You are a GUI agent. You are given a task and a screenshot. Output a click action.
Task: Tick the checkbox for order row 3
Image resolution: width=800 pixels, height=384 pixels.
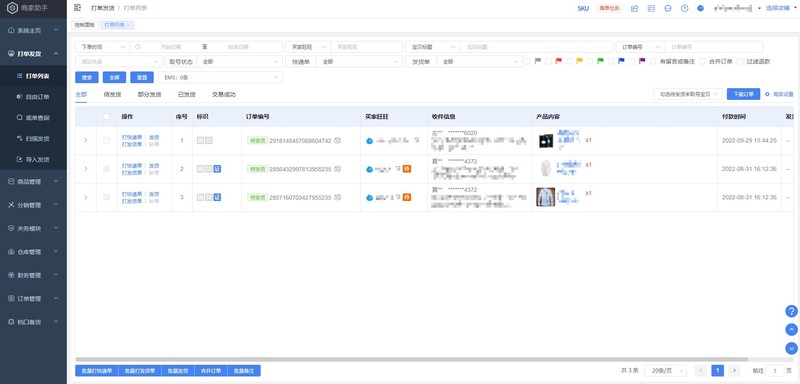tap(106, 197)
